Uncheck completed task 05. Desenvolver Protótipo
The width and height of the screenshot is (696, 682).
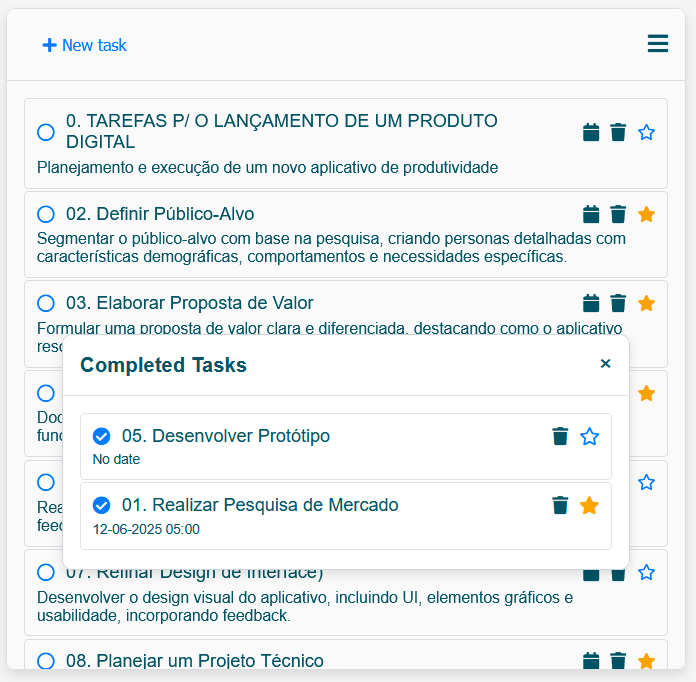pos(102,436)
